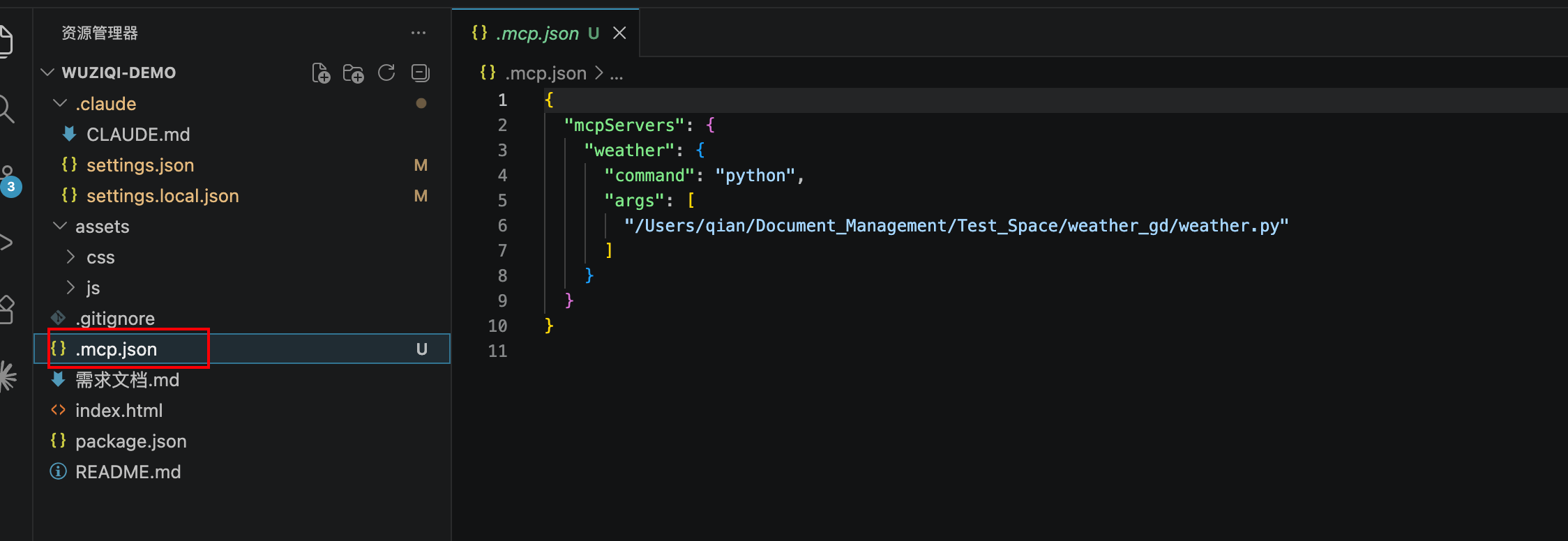Click the modified dot on .claude folder
Screen dimensions: 1568x541
coord(421,103)
